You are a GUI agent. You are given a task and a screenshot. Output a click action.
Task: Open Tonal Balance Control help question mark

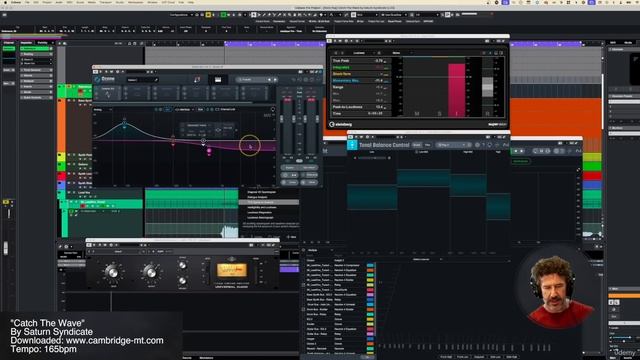[x=483, y=145]
